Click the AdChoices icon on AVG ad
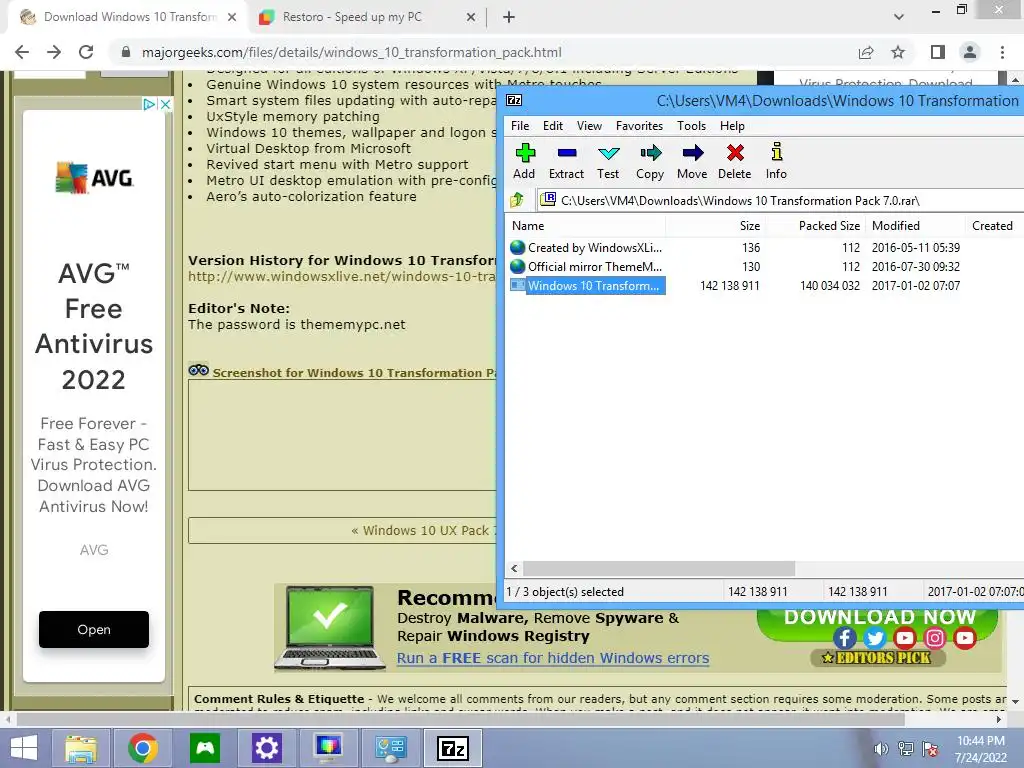 pyautogui.click(x=149, y=104)
